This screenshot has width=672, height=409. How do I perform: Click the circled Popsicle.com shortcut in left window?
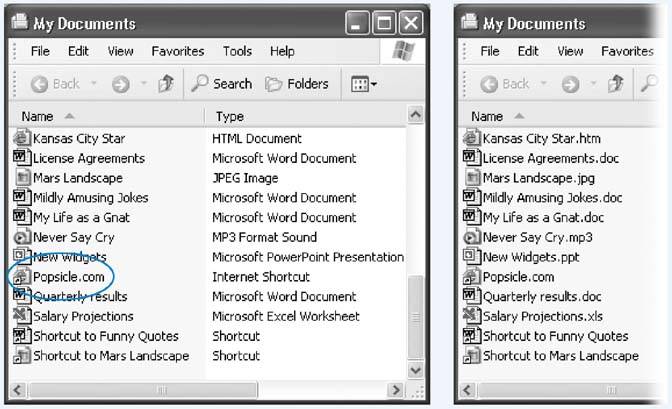69,277
